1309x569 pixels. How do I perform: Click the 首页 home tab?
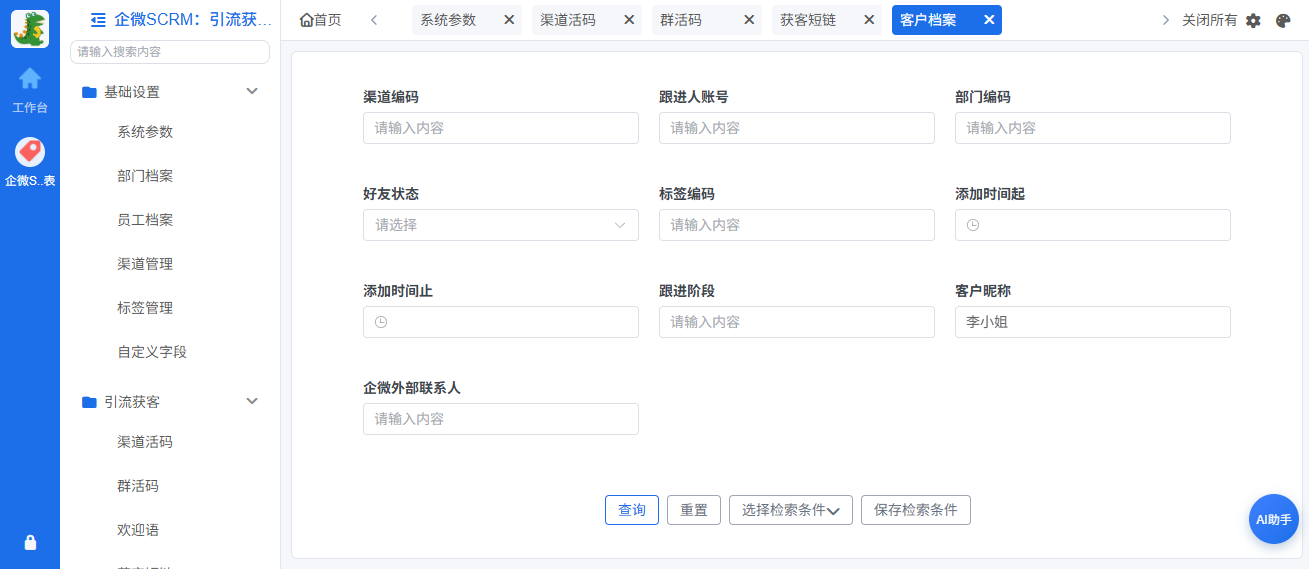[320, 20]
